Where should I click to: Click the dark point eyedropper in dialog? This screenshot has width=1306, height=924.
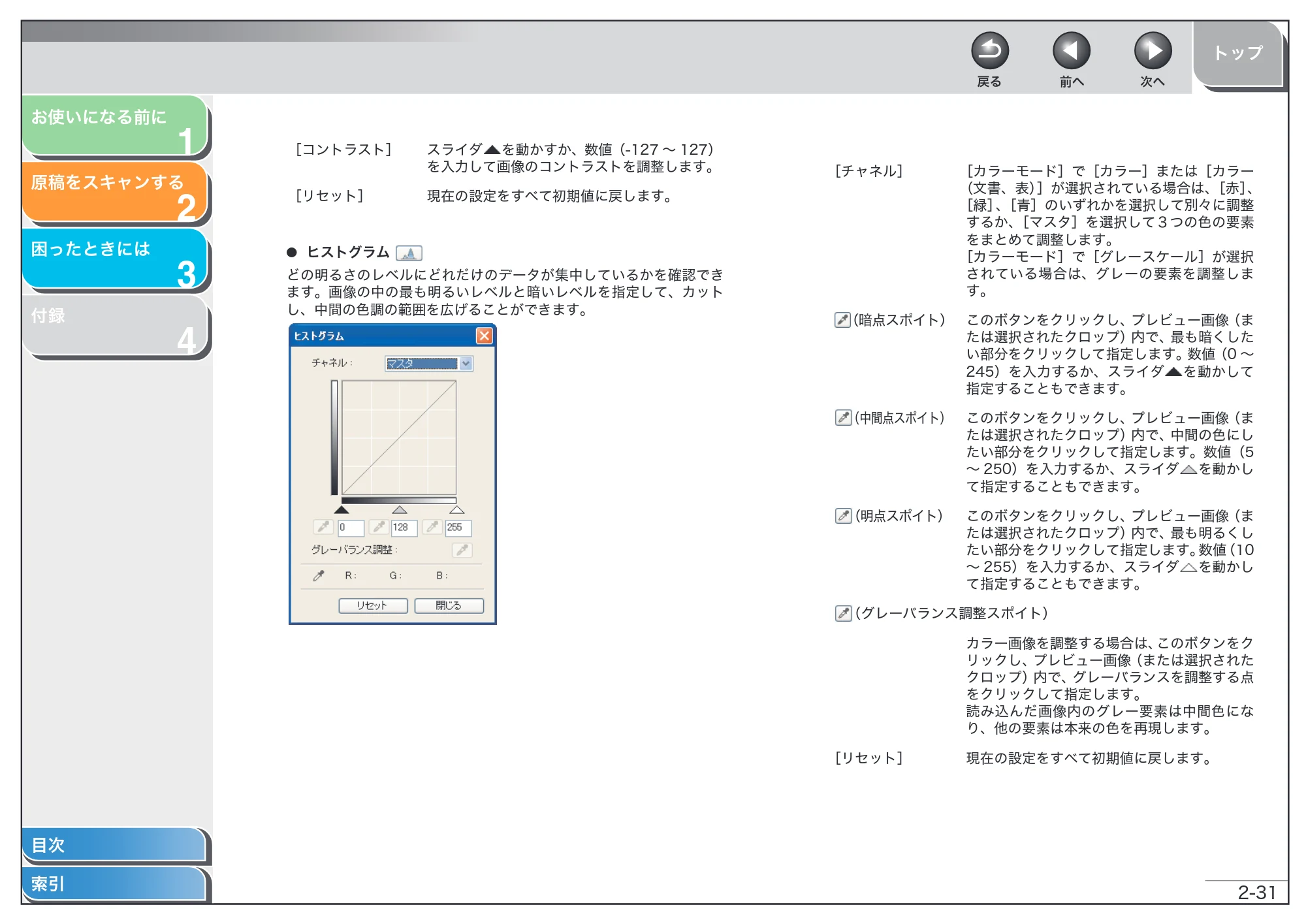tap(323, 527)
